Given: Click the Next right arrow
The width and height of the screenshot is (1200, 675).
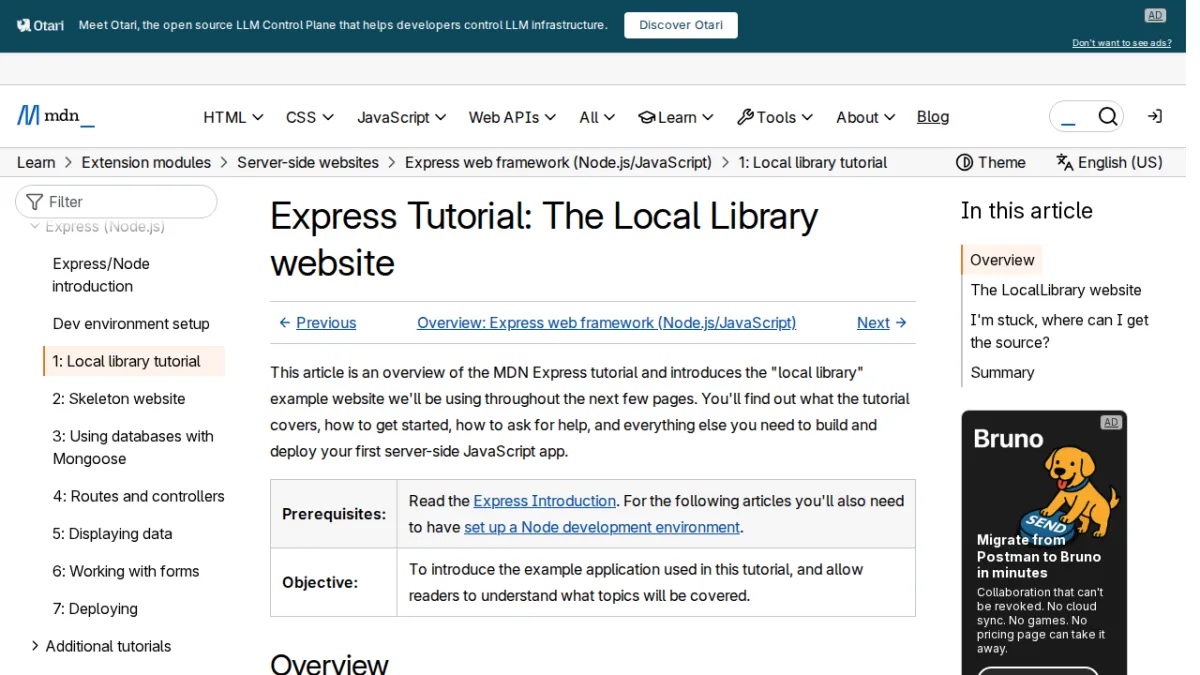Looking at the screenshot, I should 901,323.
